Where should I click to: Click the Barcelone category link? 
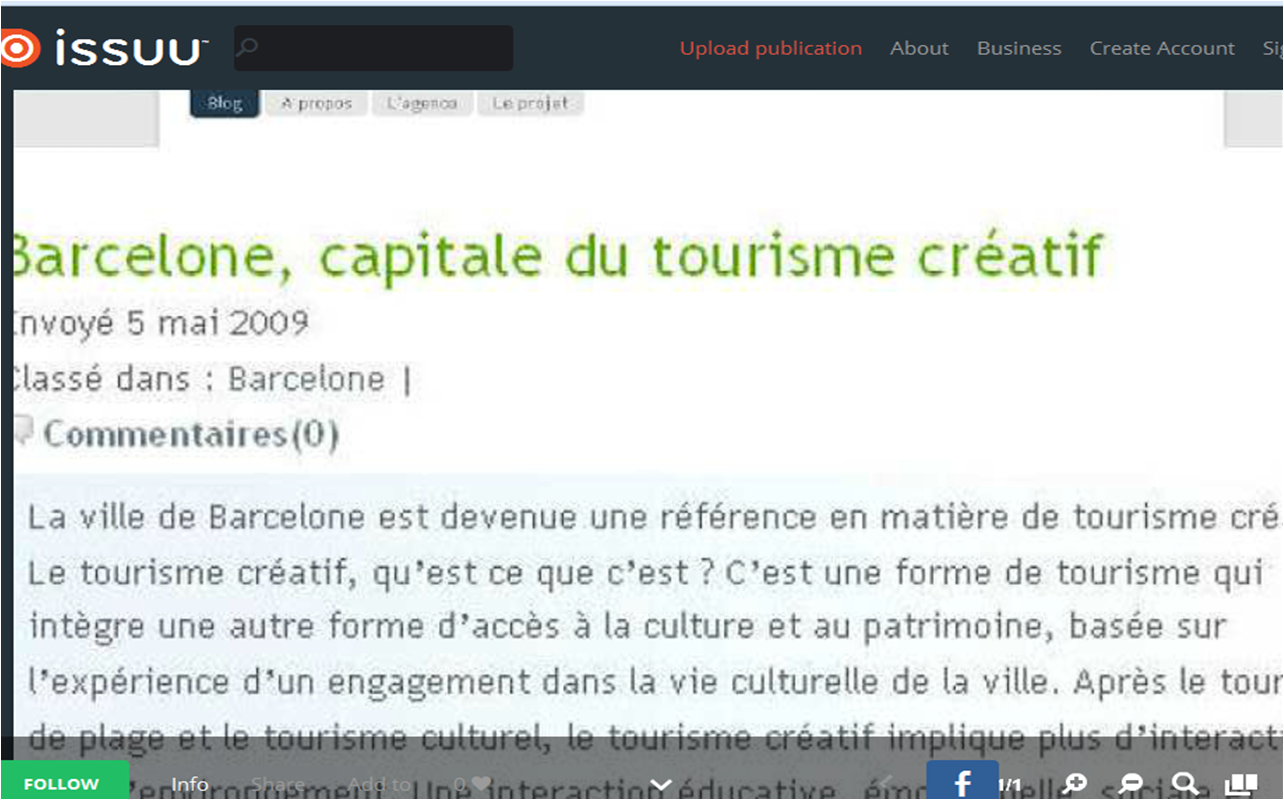[307, 379]
